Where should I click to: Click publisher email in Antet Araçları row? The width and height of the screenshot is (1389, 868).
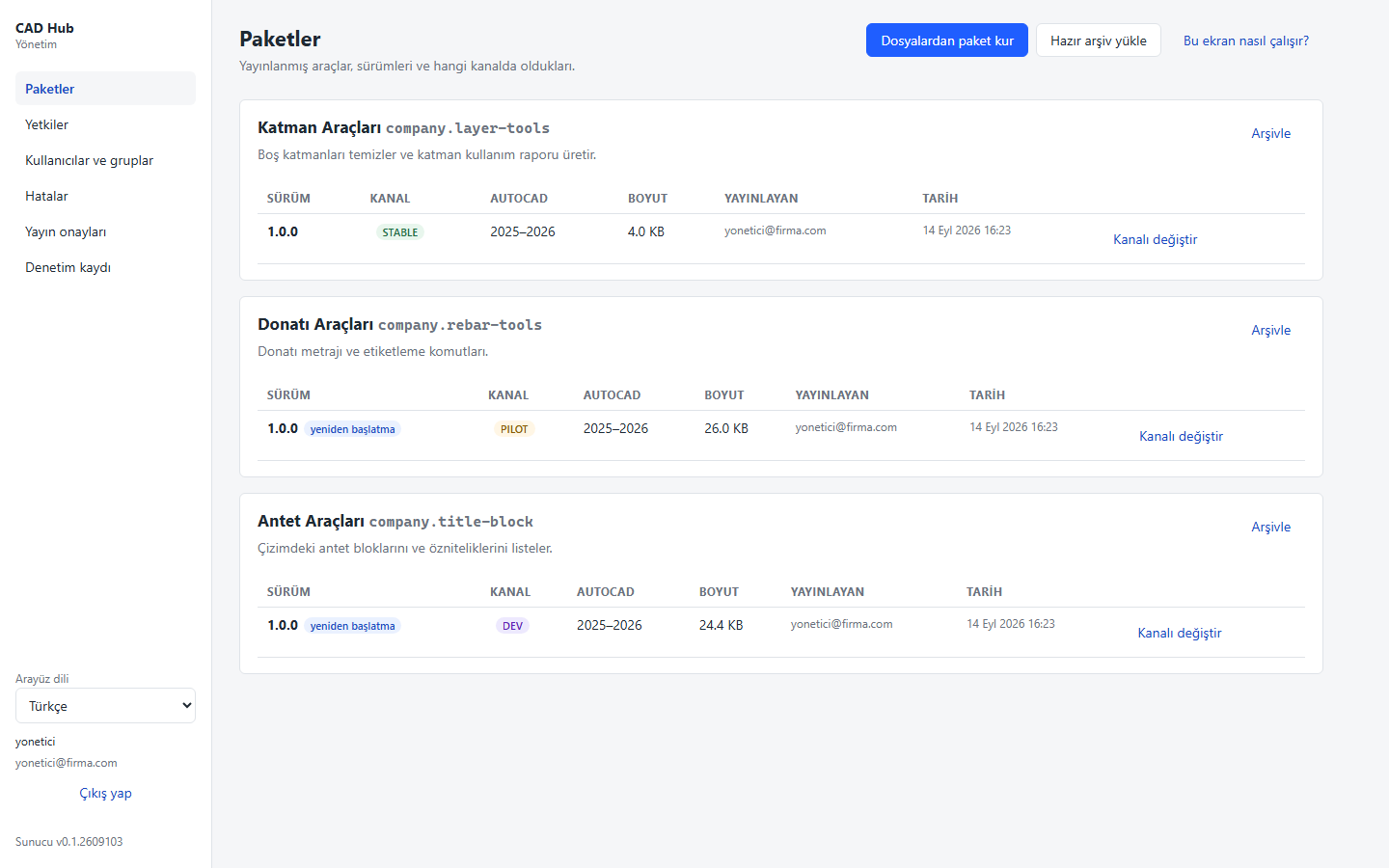(x=842, y=624)
